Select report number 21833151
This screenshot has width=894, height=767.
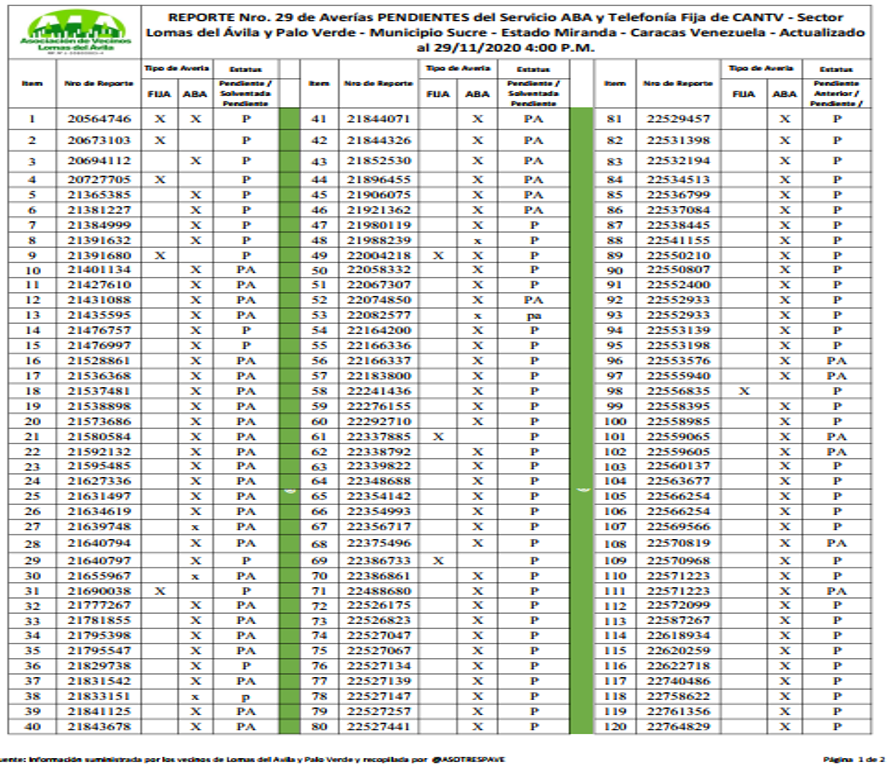[x=99, y=696]
